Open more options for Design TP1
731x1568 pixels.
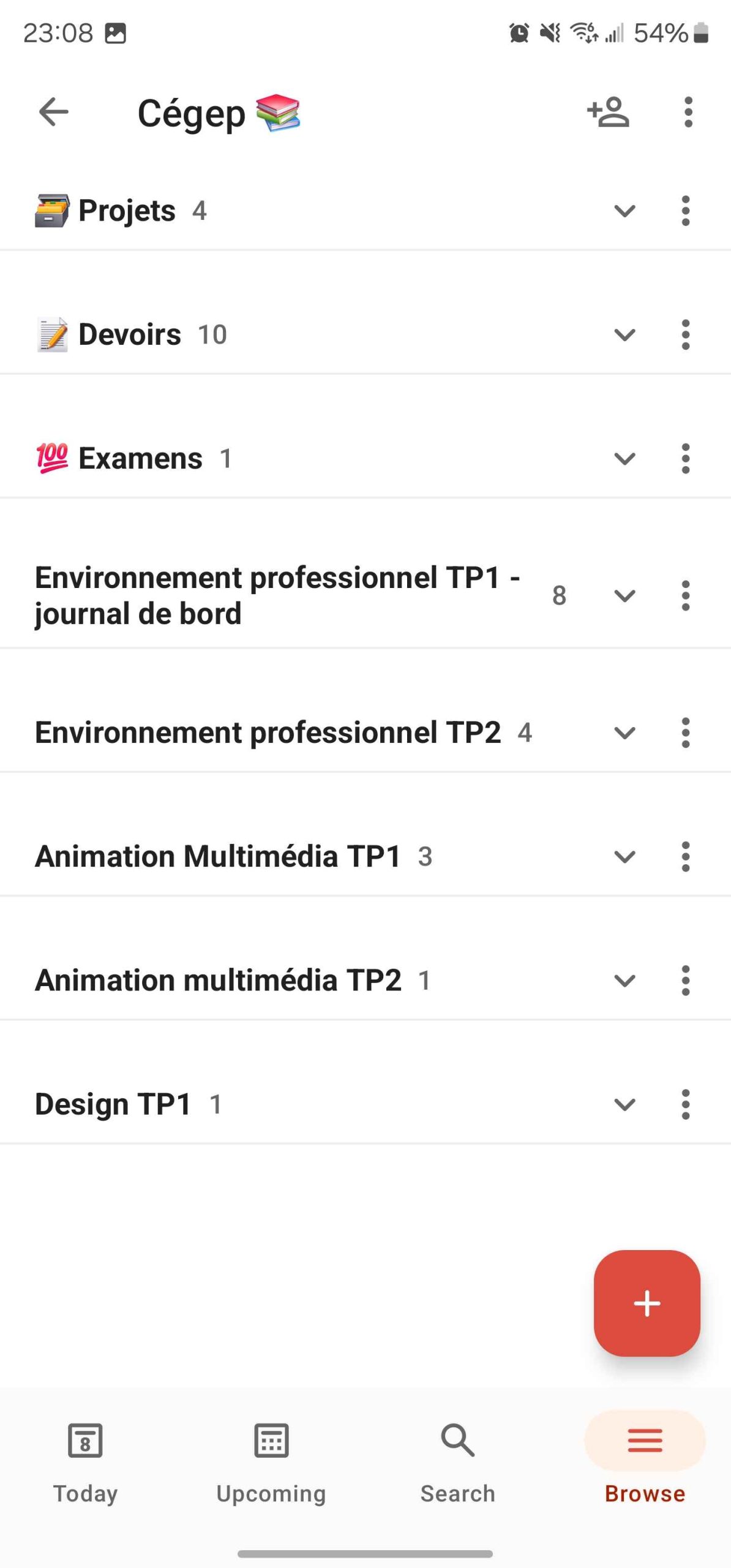pos(685,1104)
